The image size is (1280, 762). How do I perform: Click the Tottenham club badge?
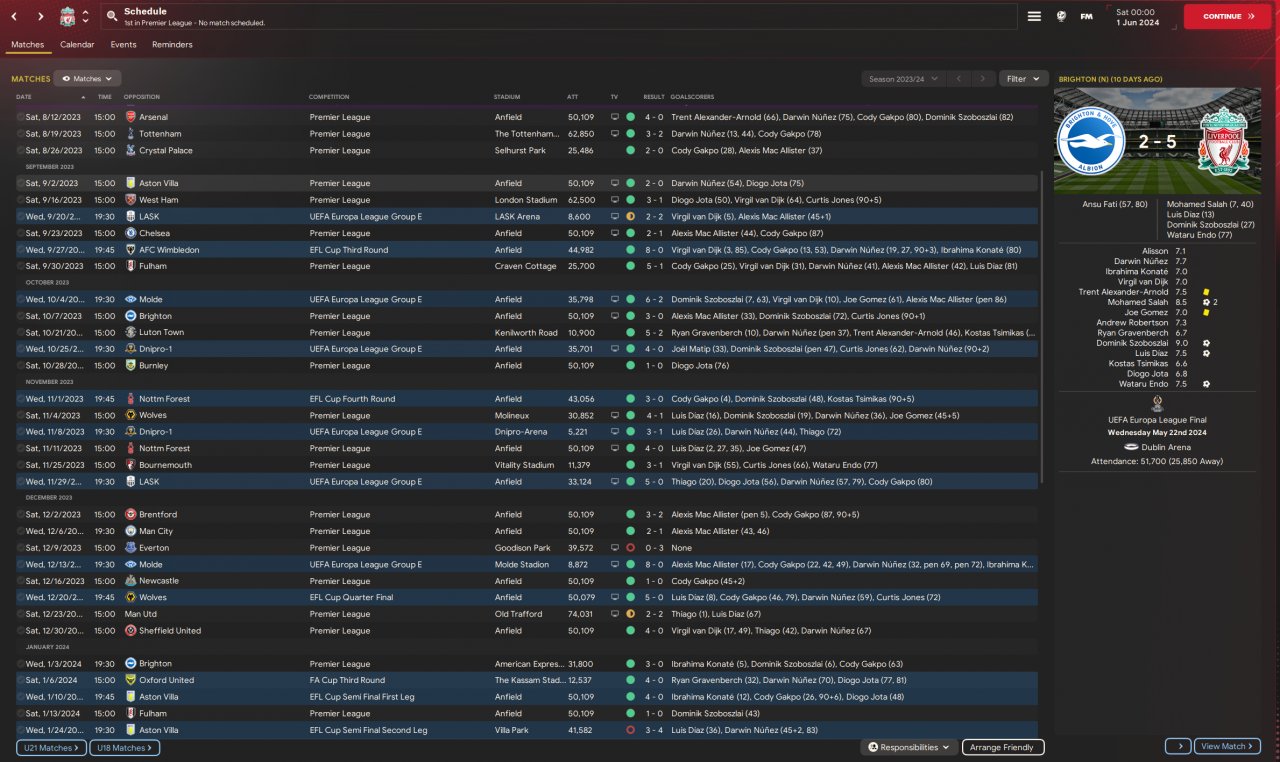pos(131,133)
